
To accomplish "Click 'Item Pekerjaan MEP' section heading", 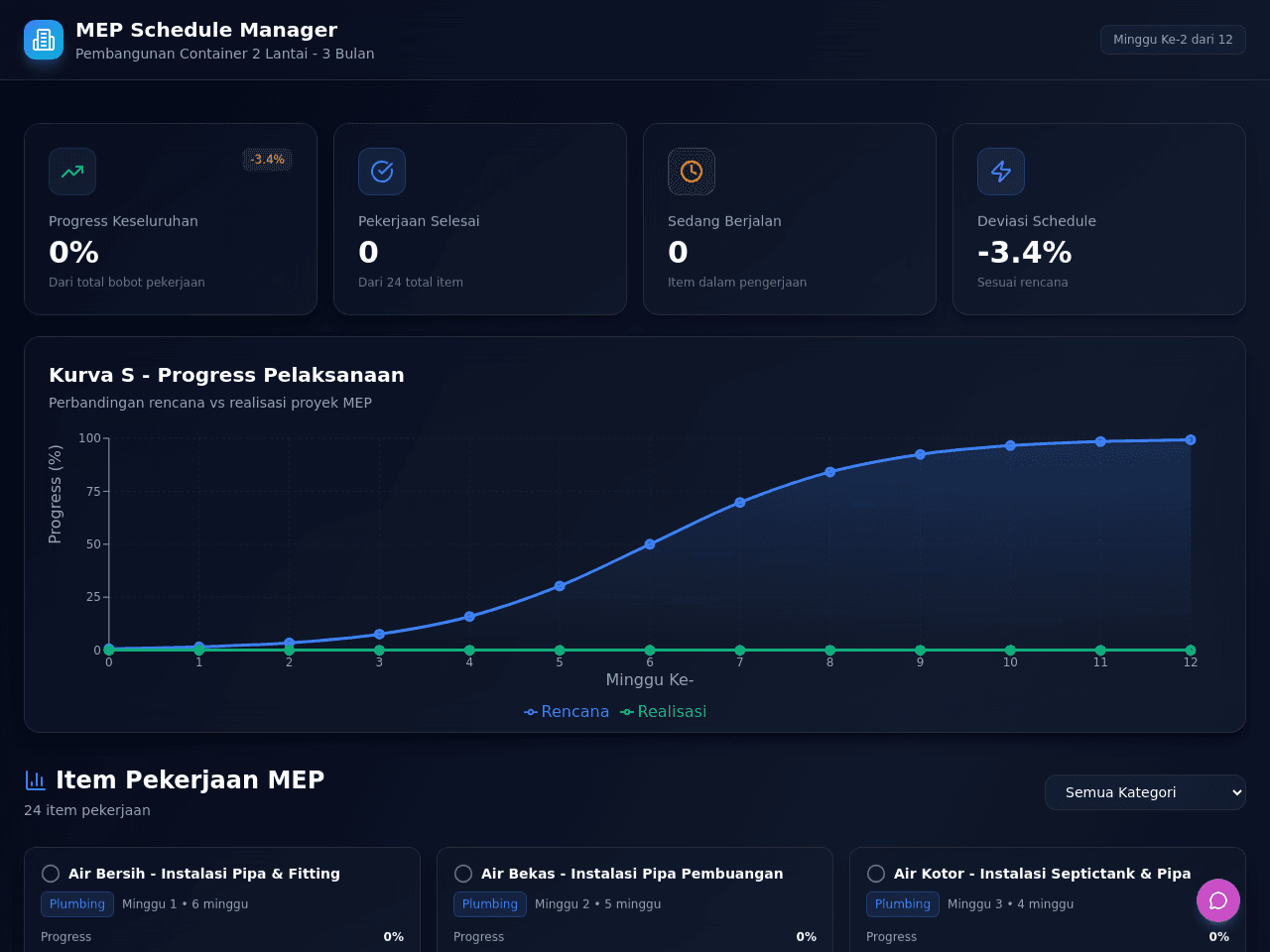I will (190, 780).
